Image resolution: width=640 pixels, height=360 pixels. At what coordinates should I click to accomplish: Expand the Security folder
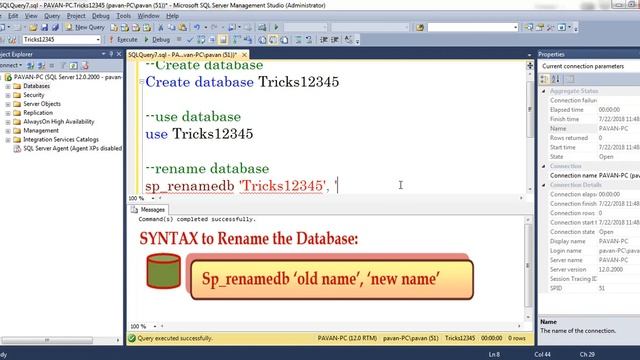8,95
